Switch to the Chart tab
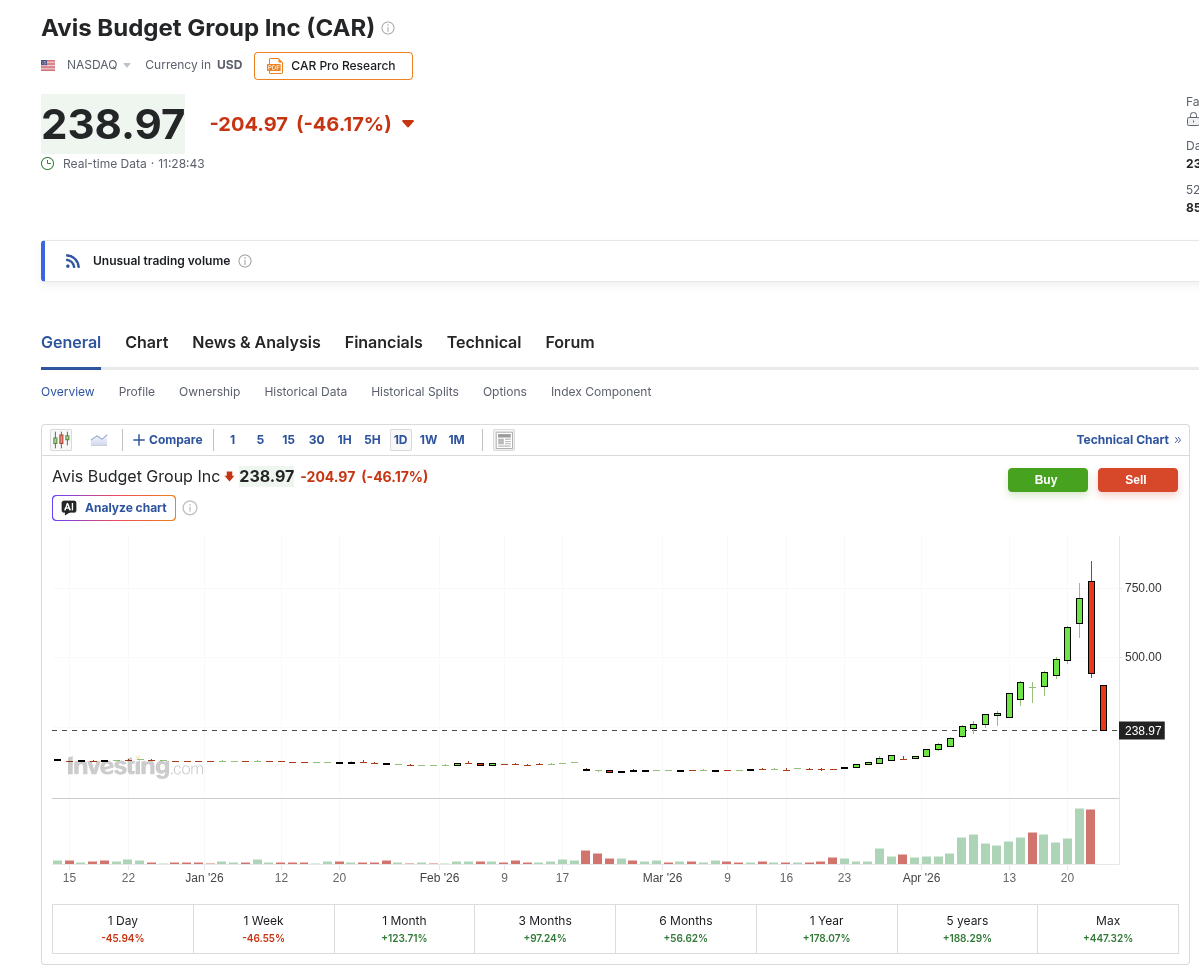The width and height of the screenshot is (1199, 975). tap(147, 343)
